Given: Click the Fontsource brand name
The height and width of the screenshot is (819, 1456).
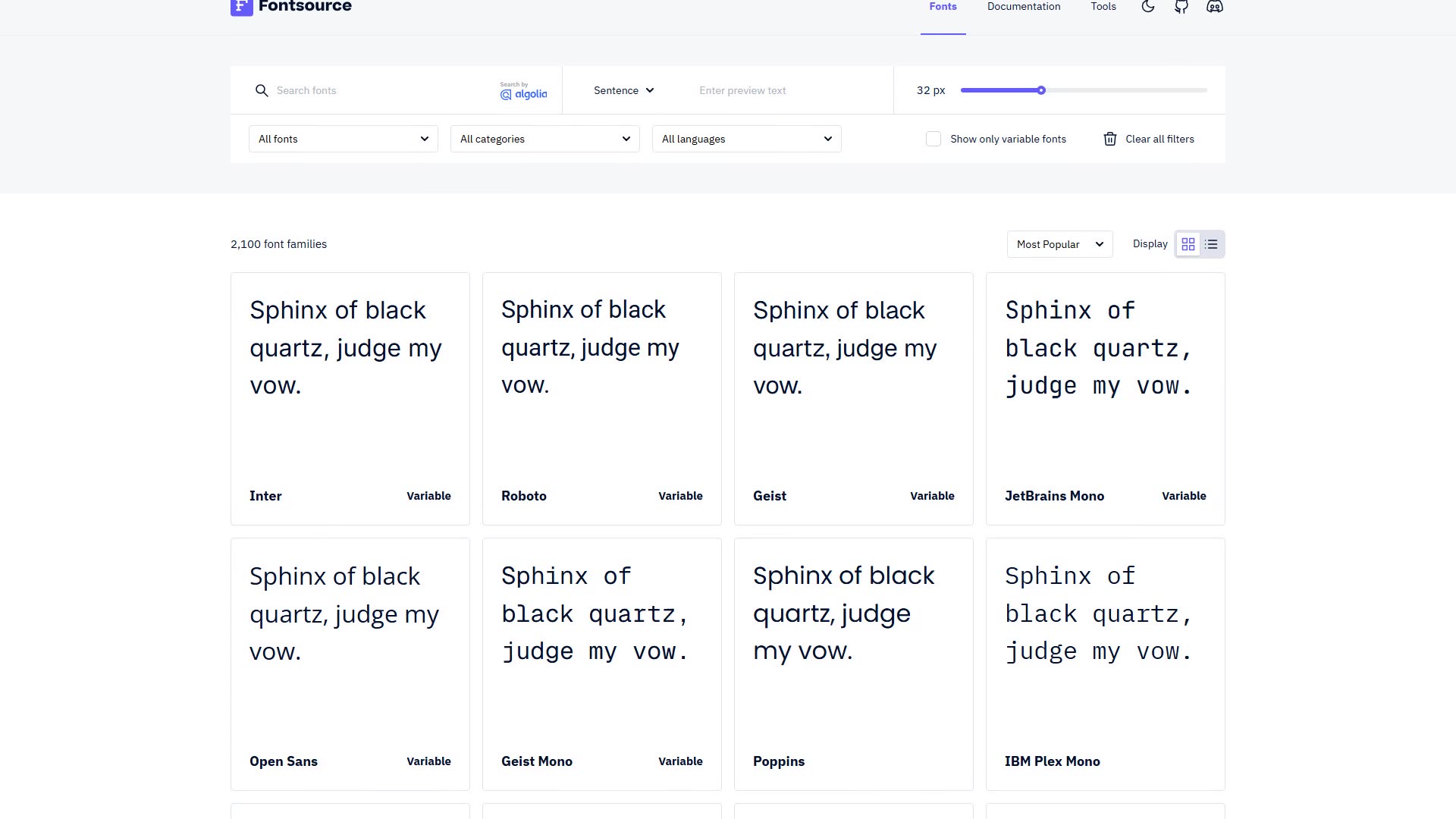Looking at the screenshot, I should (x=305, y=7).
